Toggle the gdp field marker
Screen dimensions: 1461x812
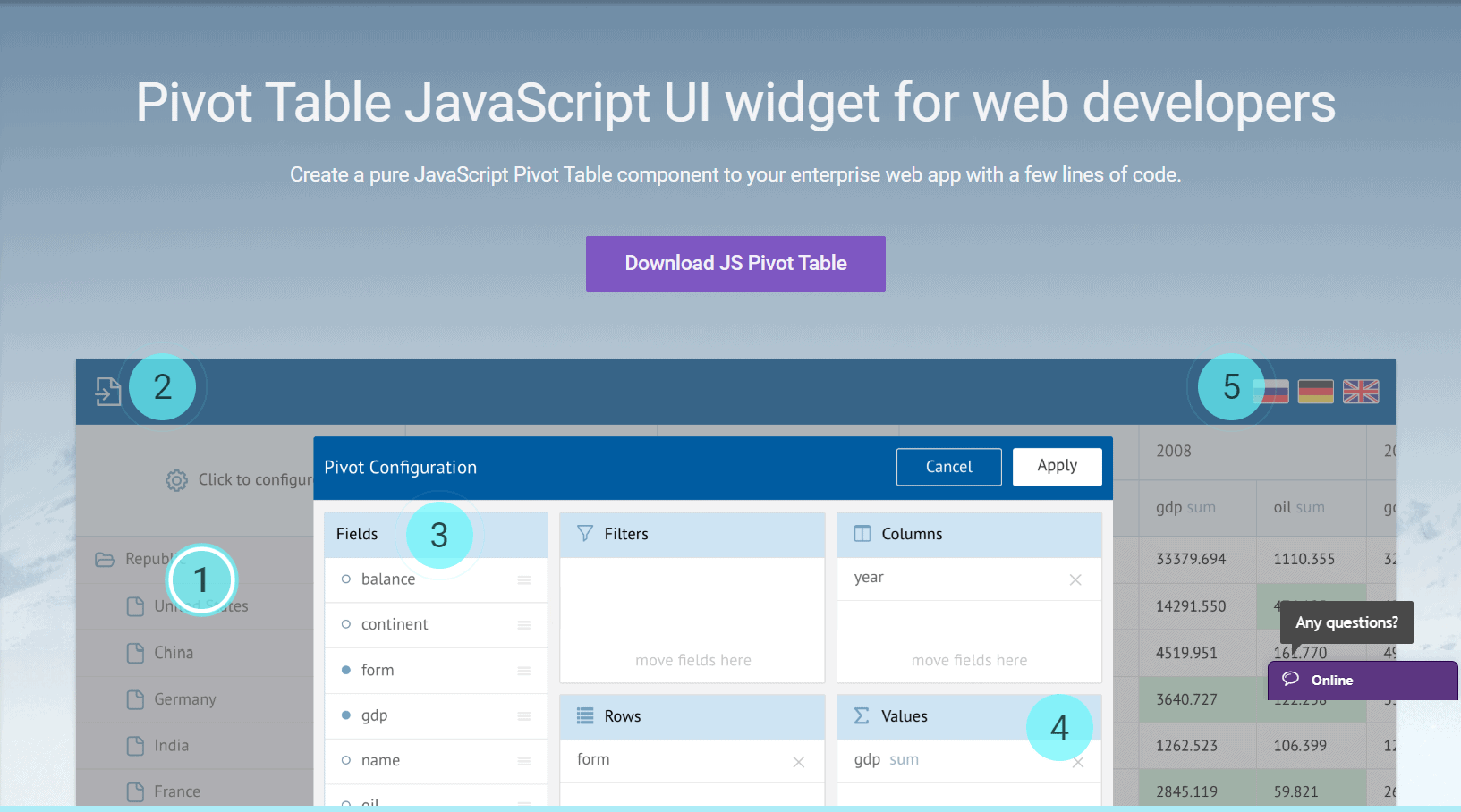pyautogui.click(x=346, y=715)
